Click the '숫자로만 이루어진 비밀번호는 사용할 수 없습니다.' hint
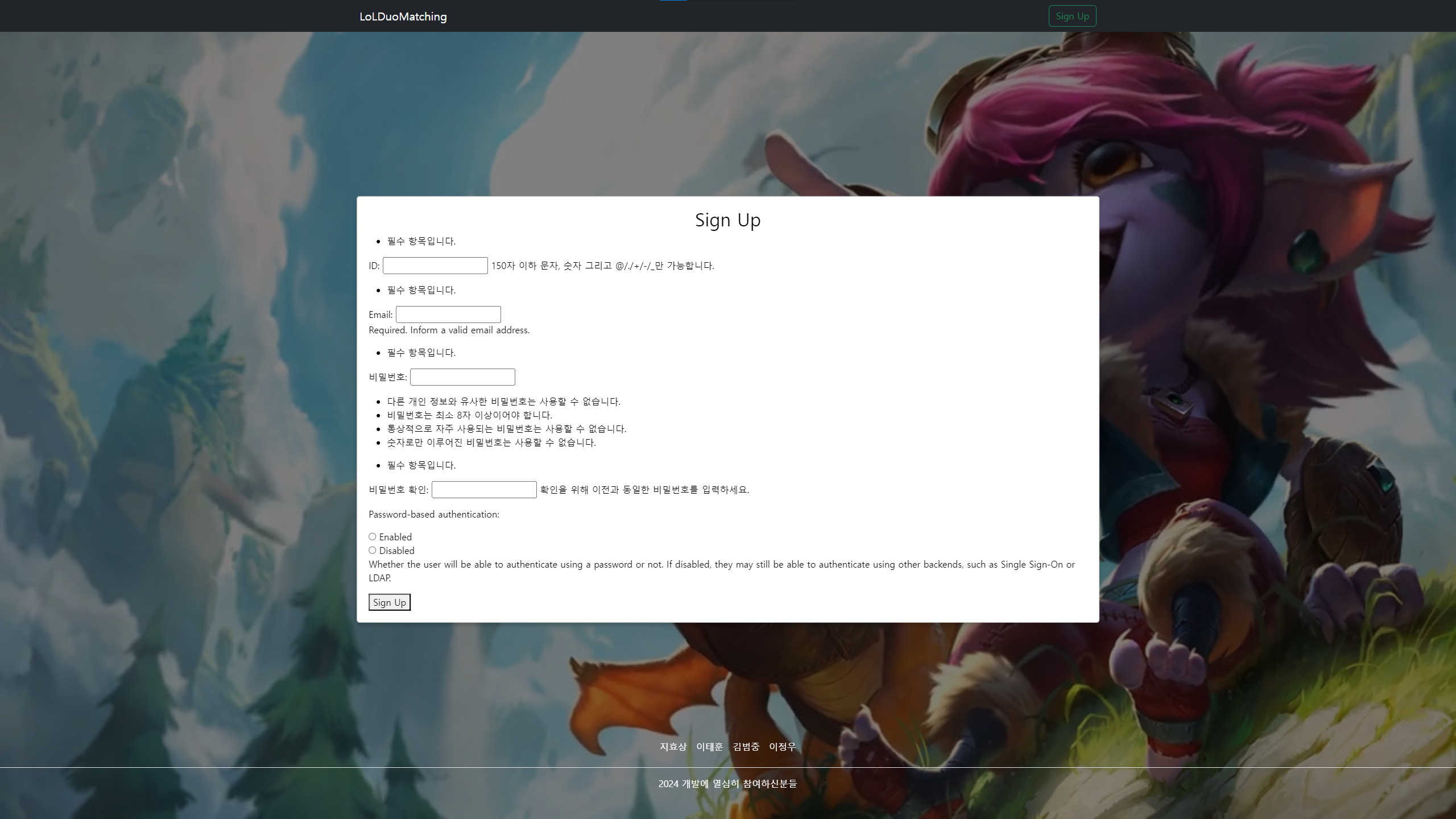 pos(491,442)
